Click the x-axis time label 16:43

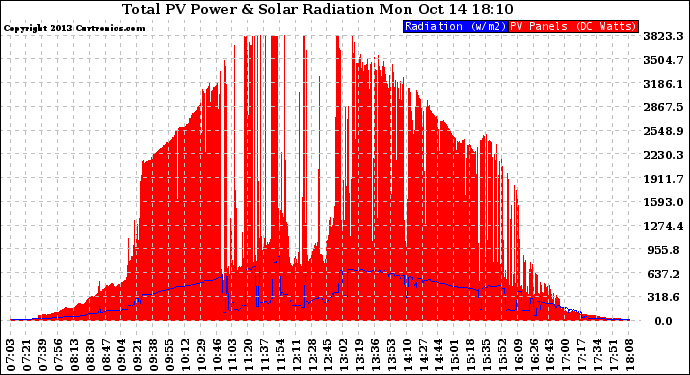(550, 355)
